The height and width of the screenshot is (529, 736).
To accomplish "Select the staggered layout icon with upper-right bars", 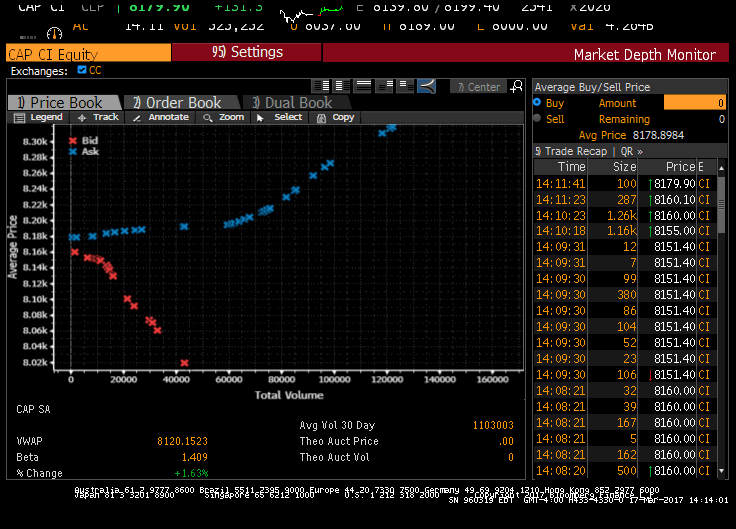I will (x=384, y=86).
